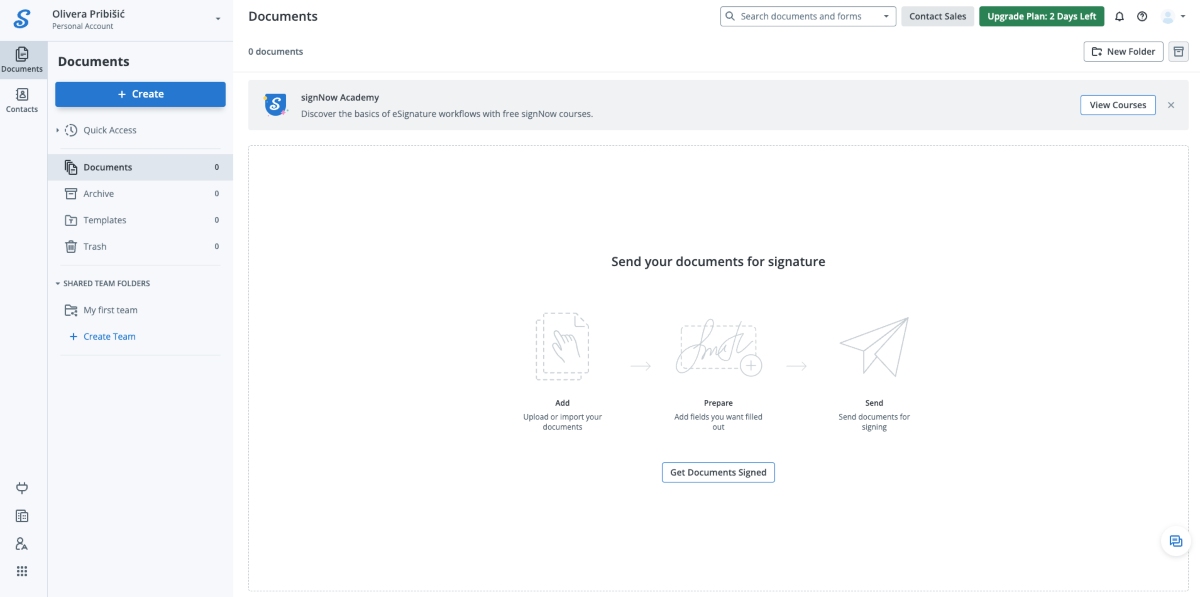Click the "0 documents" count text
The height and width of the screenshot is (597, 1200).
(276, 52)
